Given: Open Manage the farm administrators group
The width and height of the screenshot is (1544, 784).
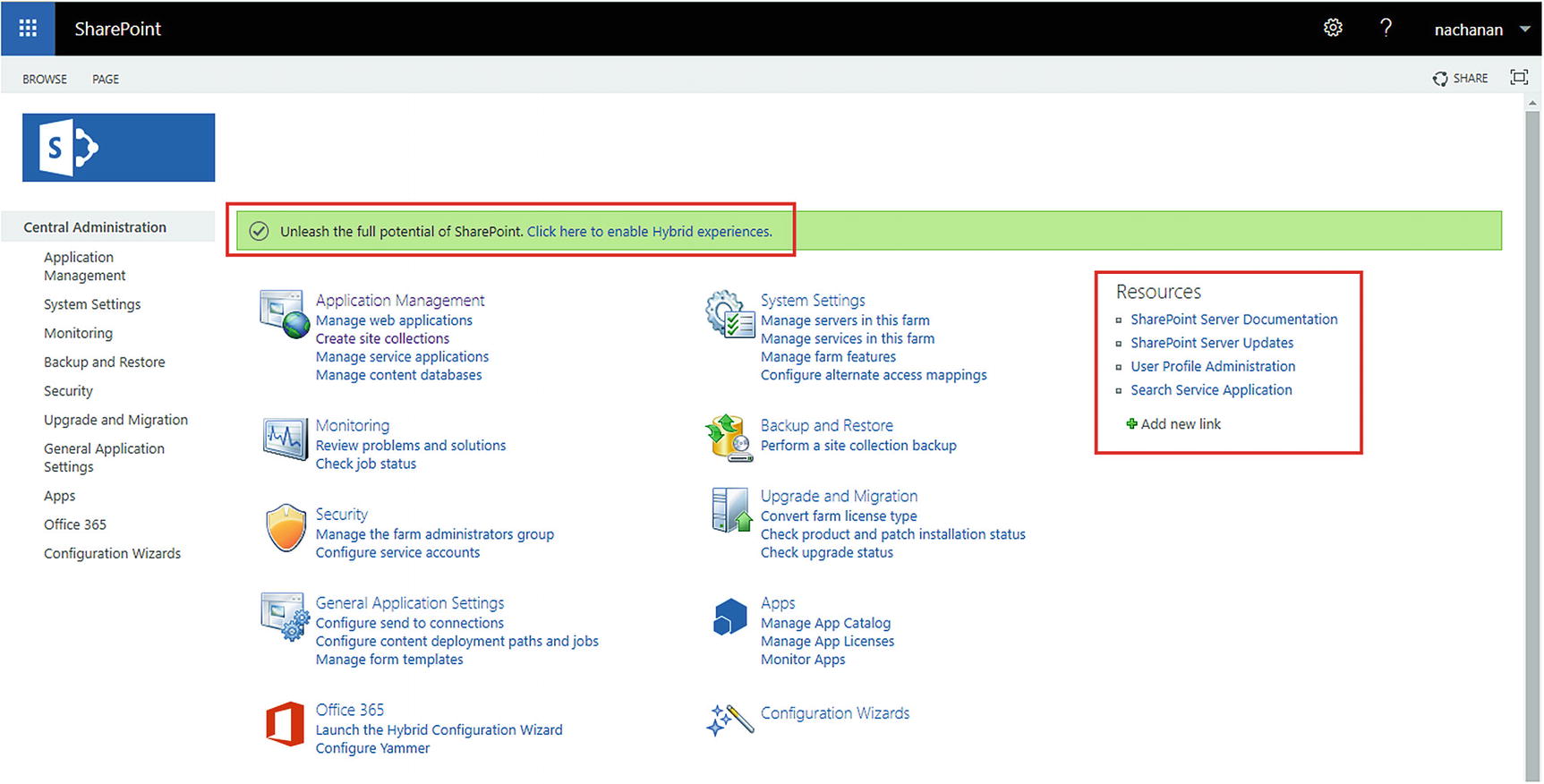Looking at the screenshot, I should (x=435, y=534).
